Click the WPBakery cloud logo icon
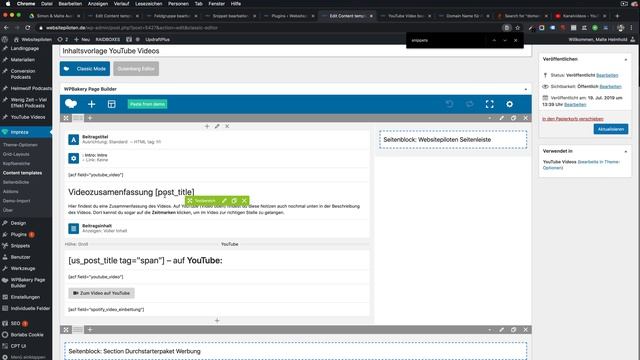The height and width of the screenshot is (360, 640). pyautogui.click(x=71, y=104)
